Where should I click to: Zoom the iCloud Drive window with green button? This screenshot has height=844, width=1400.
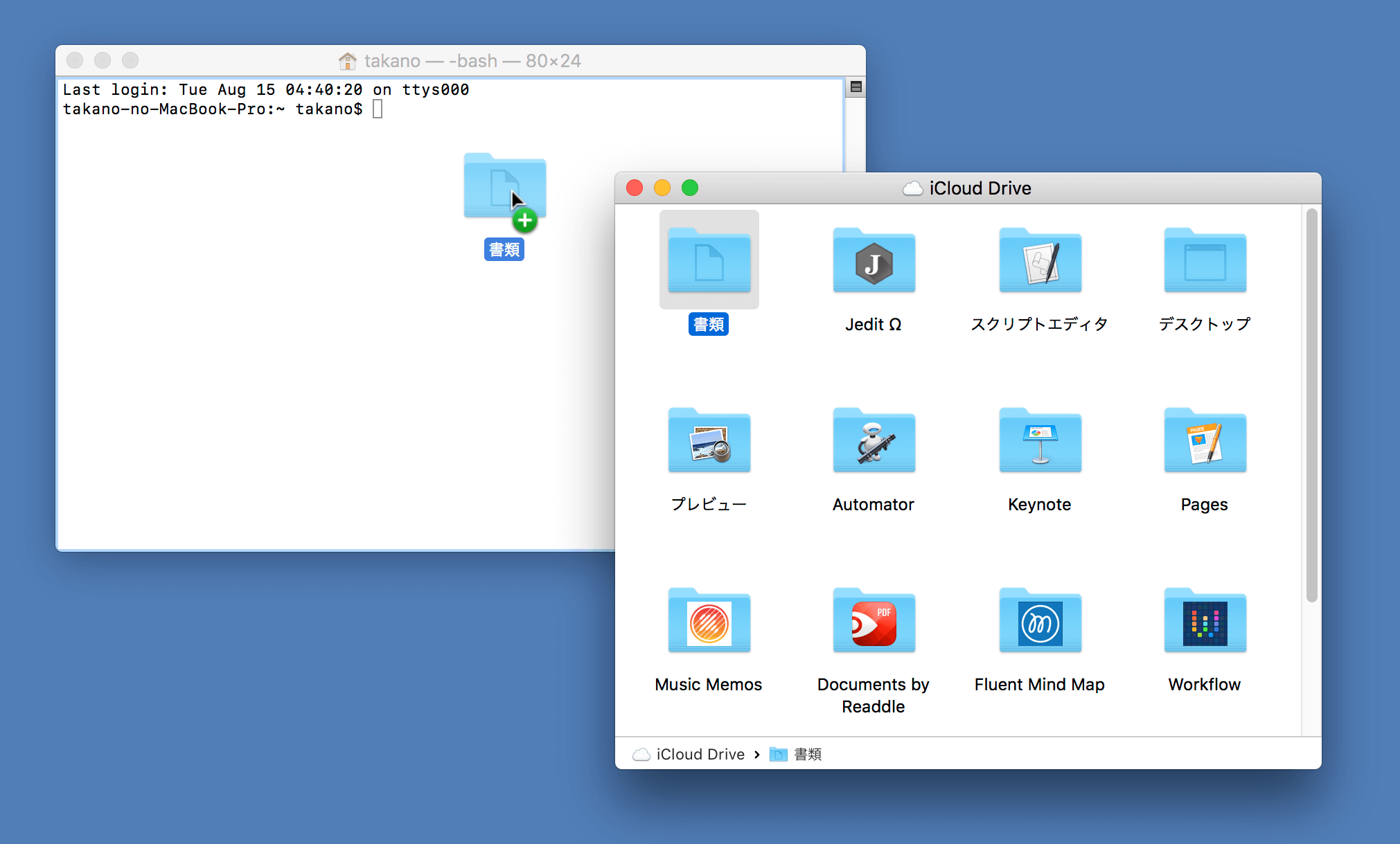(690, 188)
